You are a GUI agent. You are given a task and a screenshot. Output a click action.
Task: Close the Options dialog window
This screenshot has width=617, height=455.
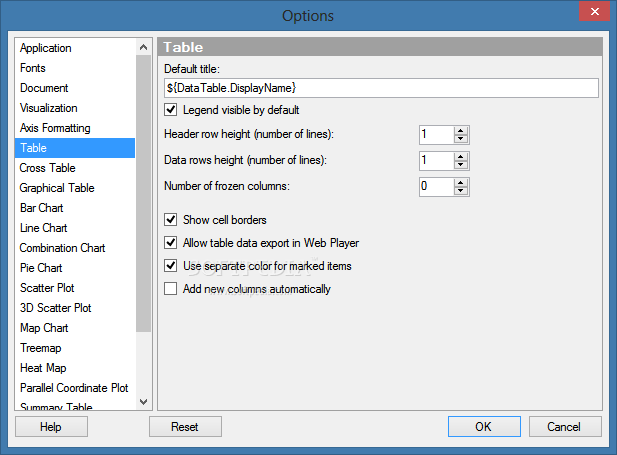coord(595,11)
